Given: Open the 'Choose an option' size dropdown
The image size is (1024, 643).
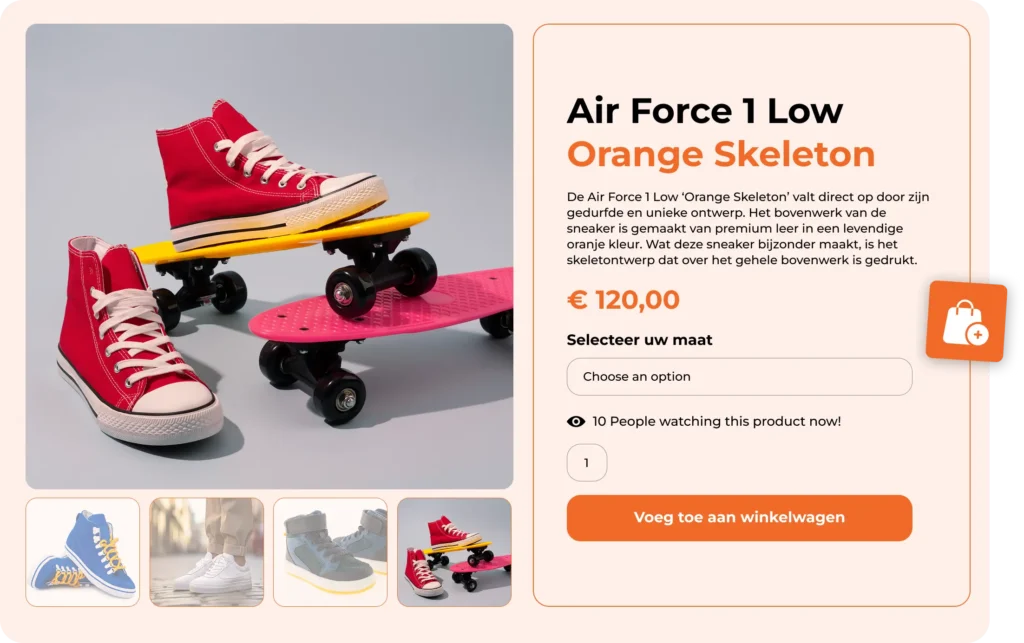Looking at the screenshot, I should coord(739,377).
